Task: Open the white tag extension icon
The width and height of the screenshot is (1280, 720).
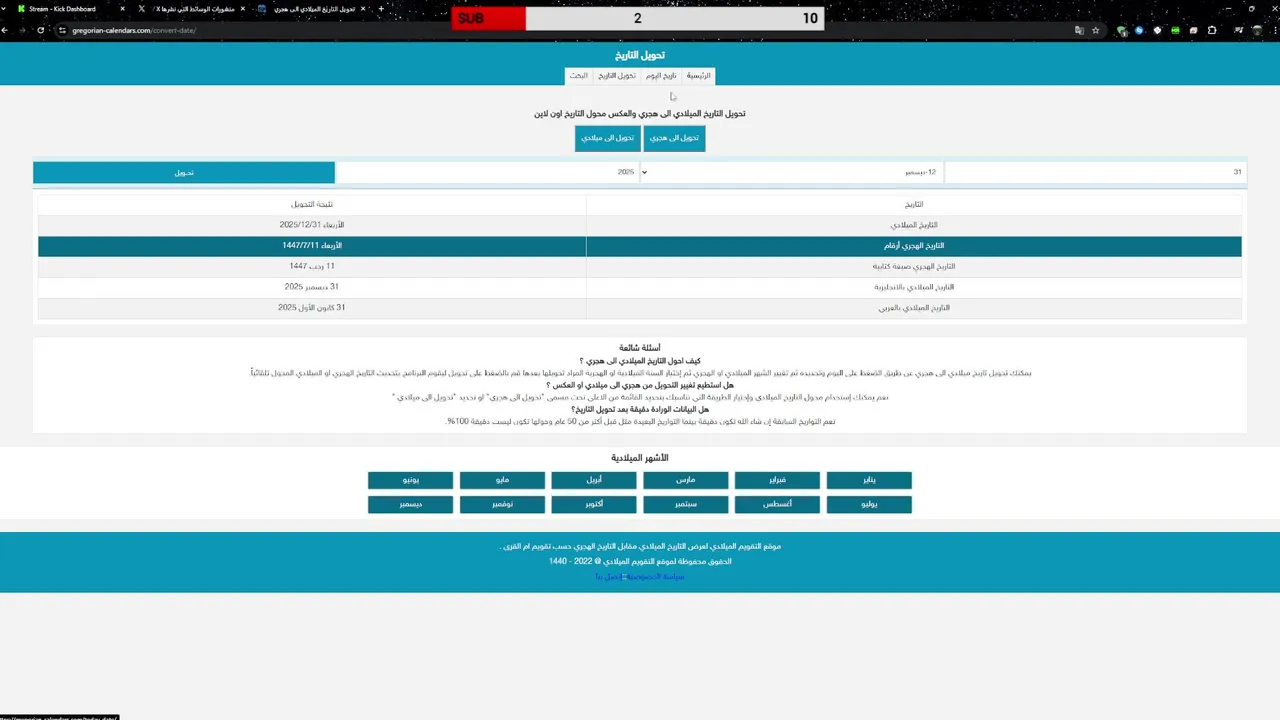Action: (x=1158, y=30)
